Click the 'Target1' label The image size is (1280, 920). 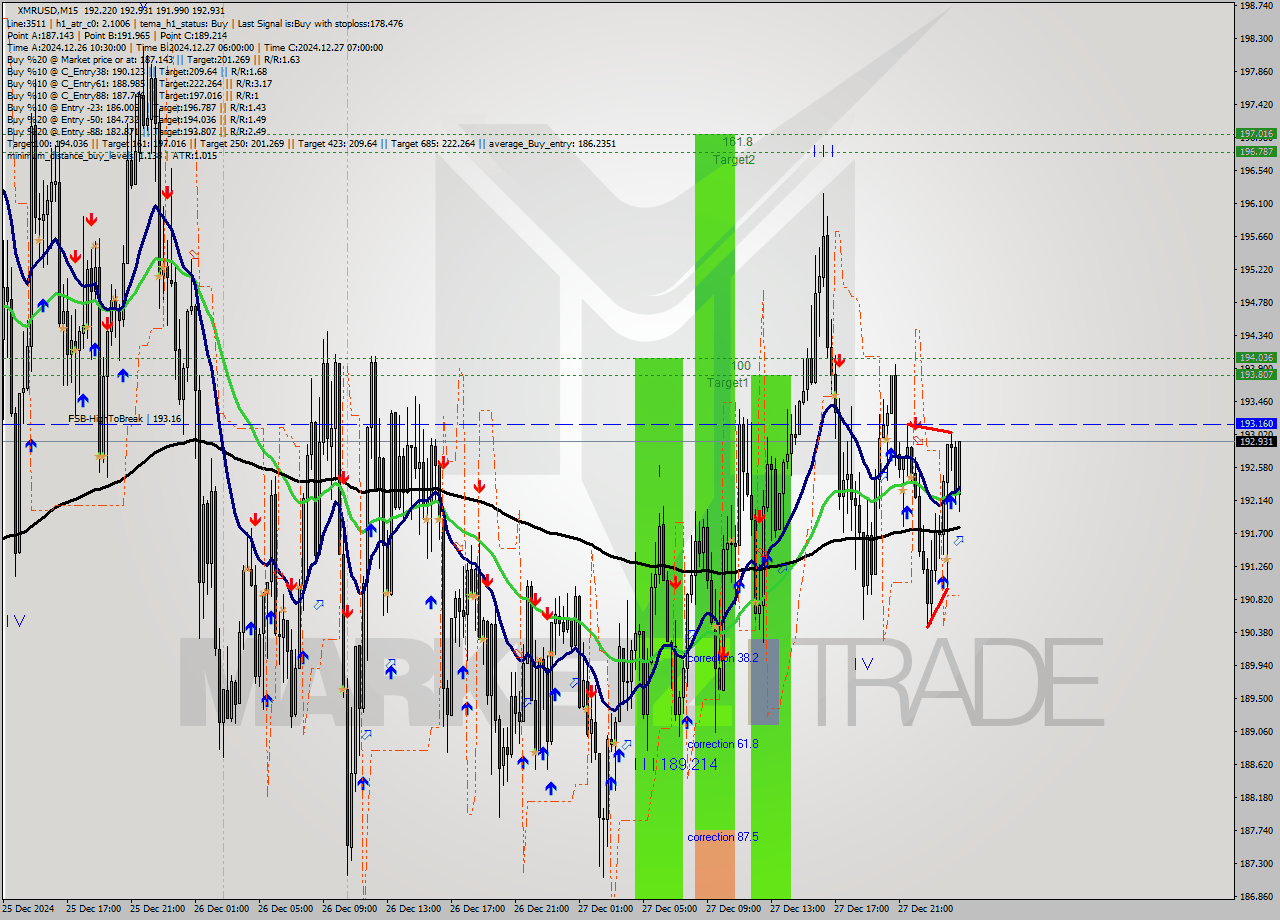(728, 383)
